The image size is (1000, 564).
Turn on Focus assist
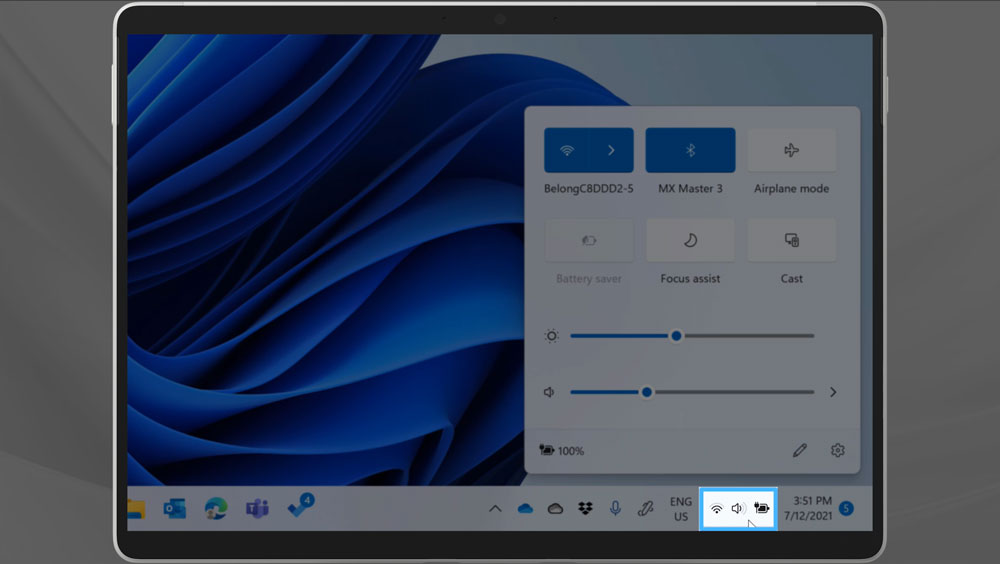click(690, 241)
